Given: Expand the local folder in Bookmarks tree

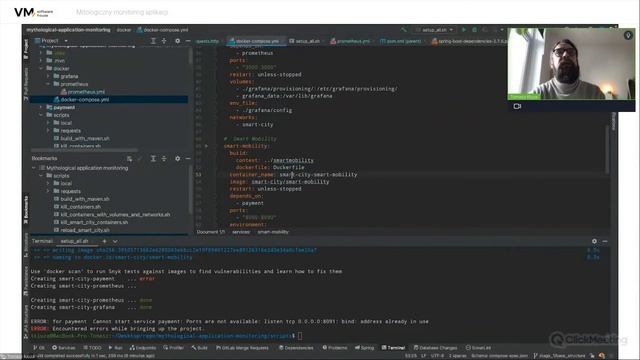Looking at the screenshot, I should (x=48, y=184).
